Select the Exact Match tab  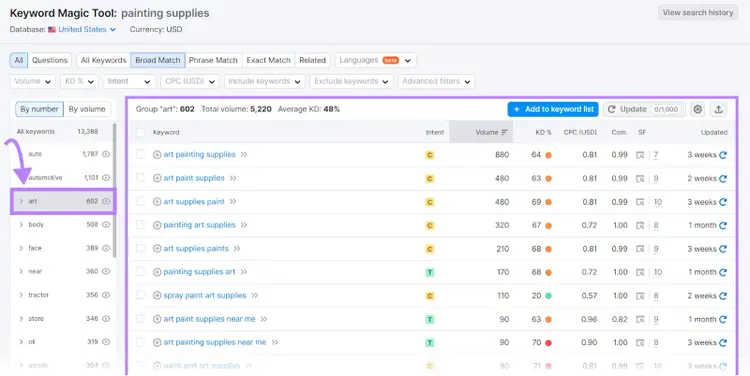(268, 60)
